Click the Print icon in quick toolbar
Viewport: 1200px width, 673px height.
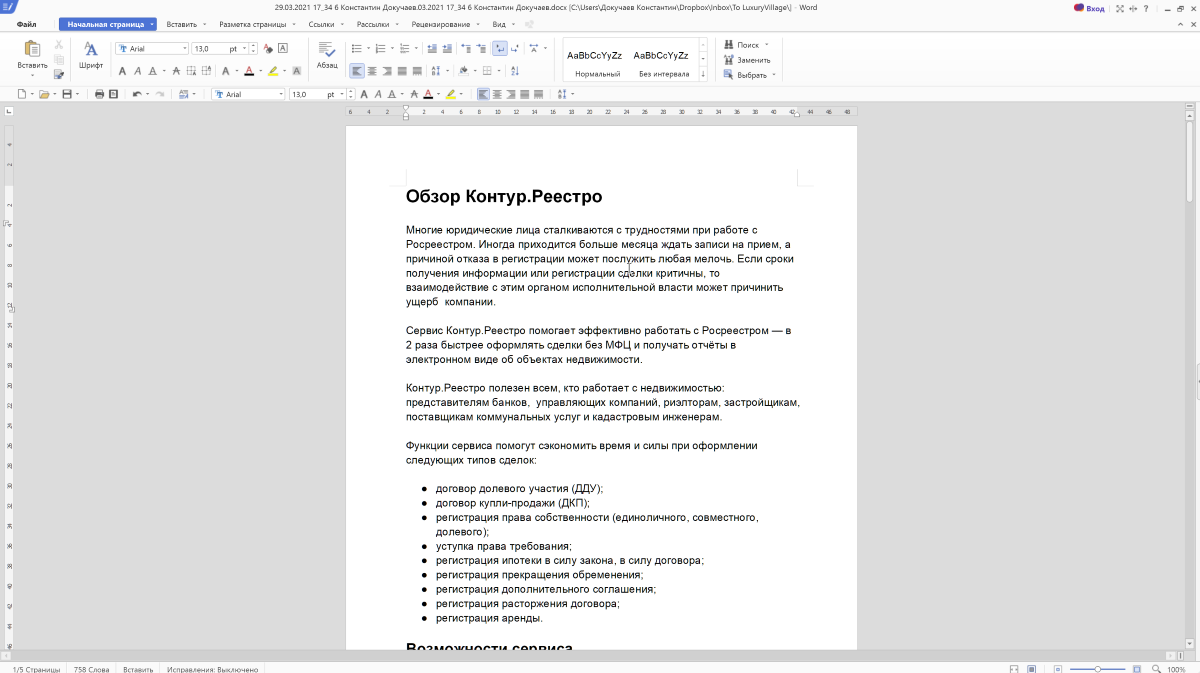[99, 94]
